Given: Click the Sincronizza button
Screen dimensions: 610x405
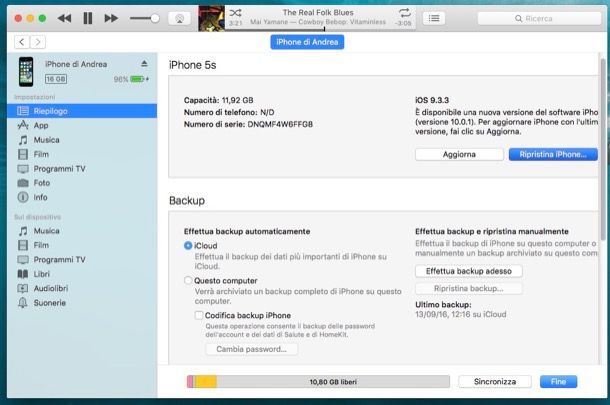Looking at the screenshot, I should point(495,382).
